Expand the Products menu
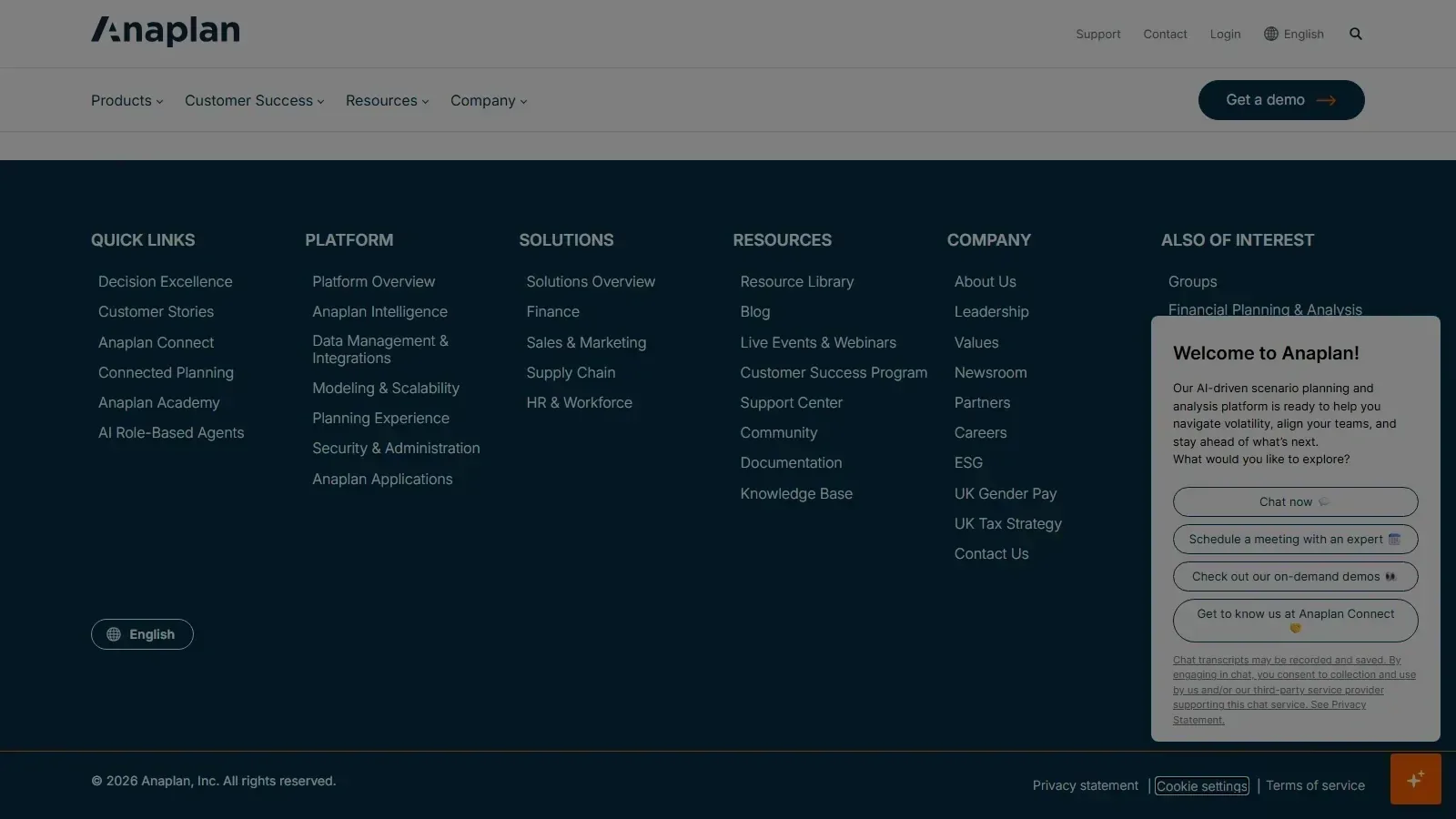 [127, 101]
